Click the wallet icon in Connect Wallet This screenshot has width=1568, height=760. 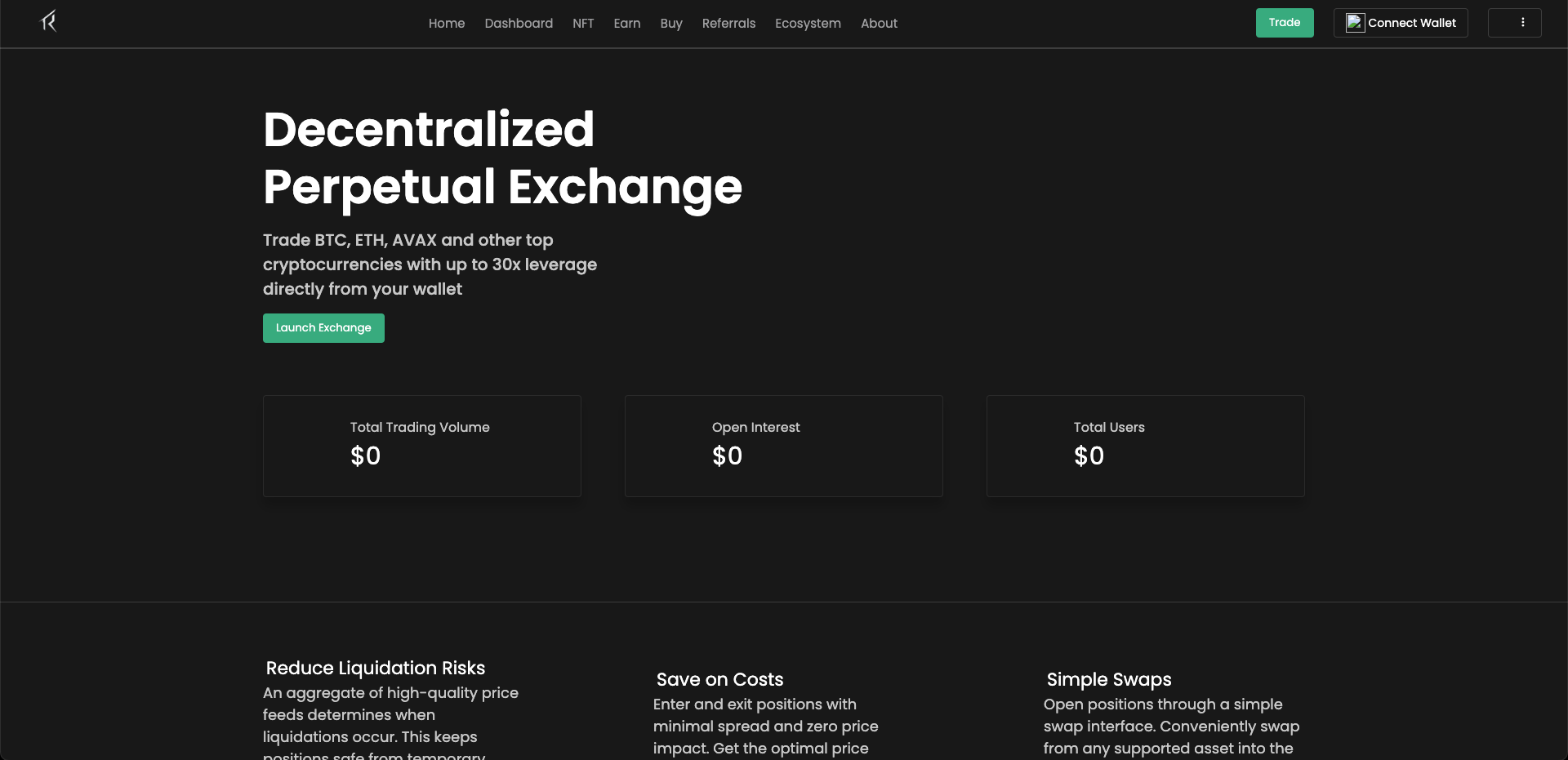[x=1355, y=23]
